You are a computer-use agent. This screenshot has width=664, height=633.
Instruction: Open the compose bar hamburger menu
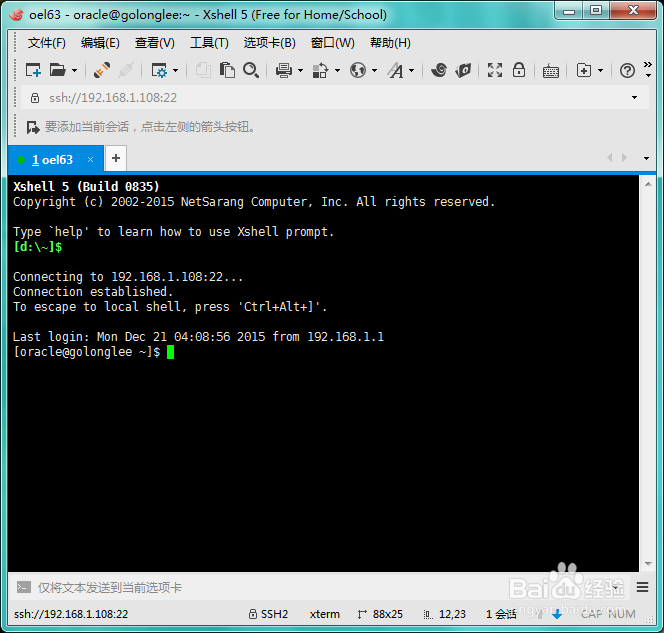point(642,587)
